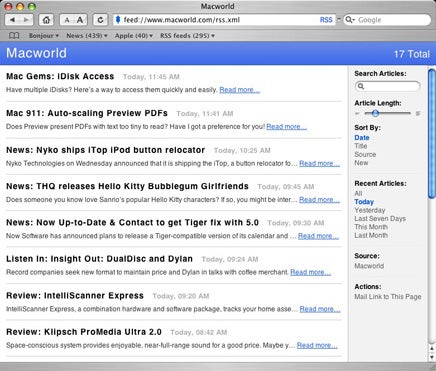The width and height of the screenshot is (436, 371).
Task: Click Read more for Preview PDFs article
Action: [x=286, y=127]
